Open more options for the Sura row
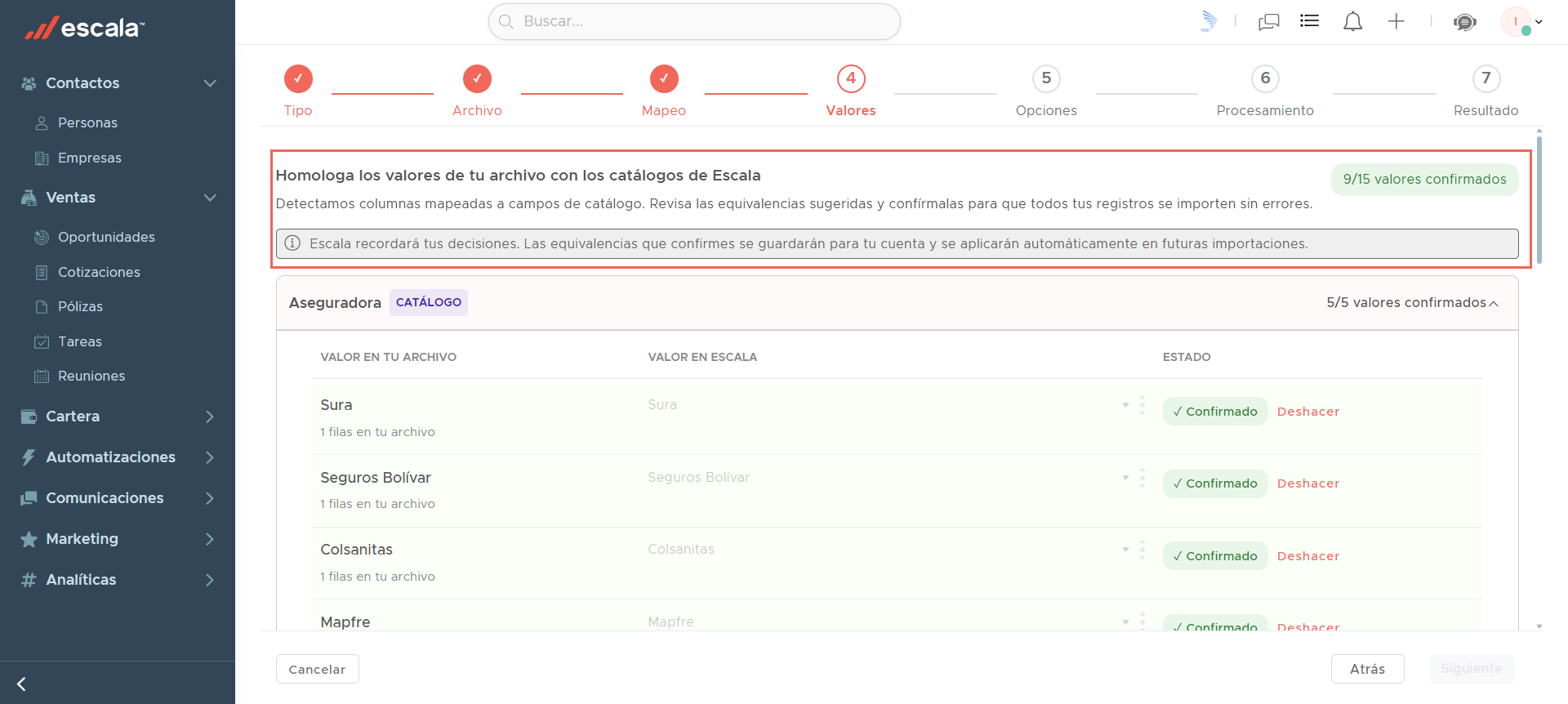Image resolution: width=1568 pixels, height=704 pixels. click(x=1143, y=405)
